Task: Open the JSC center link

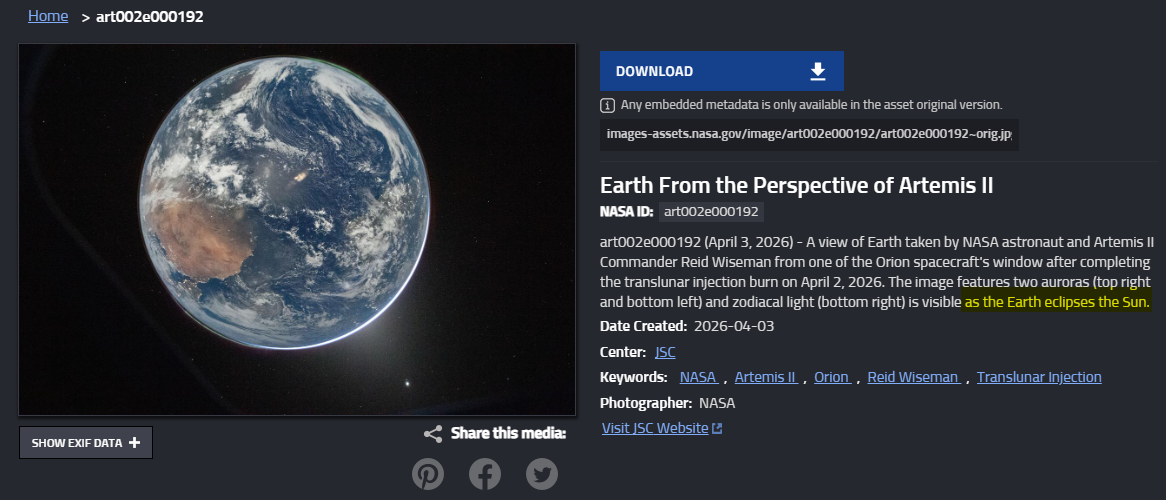Action: pyautogui.click(x=665, y=352)
